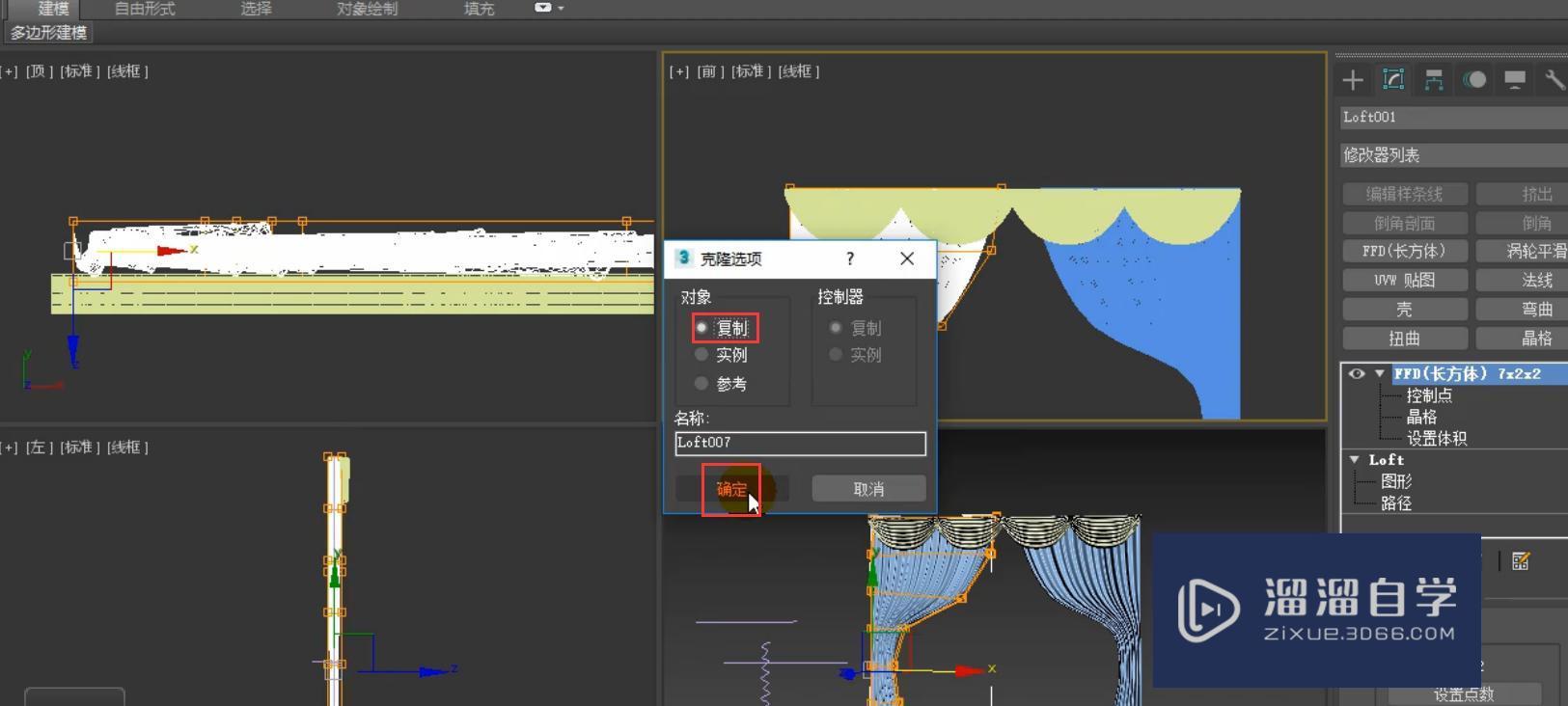Open the 建模 ribbon tab
The height and width of the screenshot is (706, 1568).
click(x=53, y=9)
